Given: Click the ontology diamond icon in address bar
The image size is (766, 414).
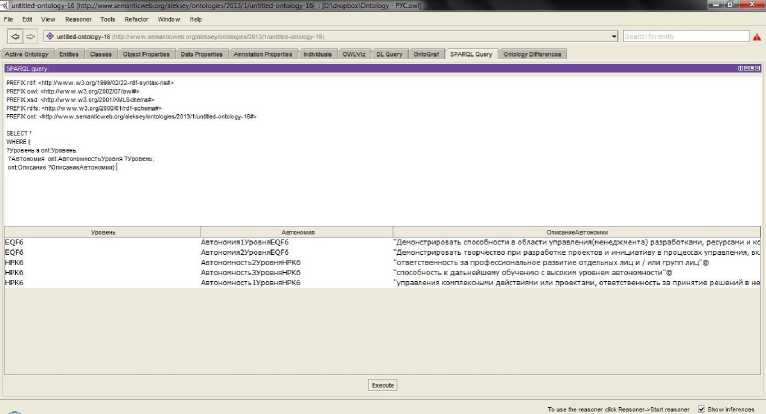Looking at the screenshot, I should [49, 36].
